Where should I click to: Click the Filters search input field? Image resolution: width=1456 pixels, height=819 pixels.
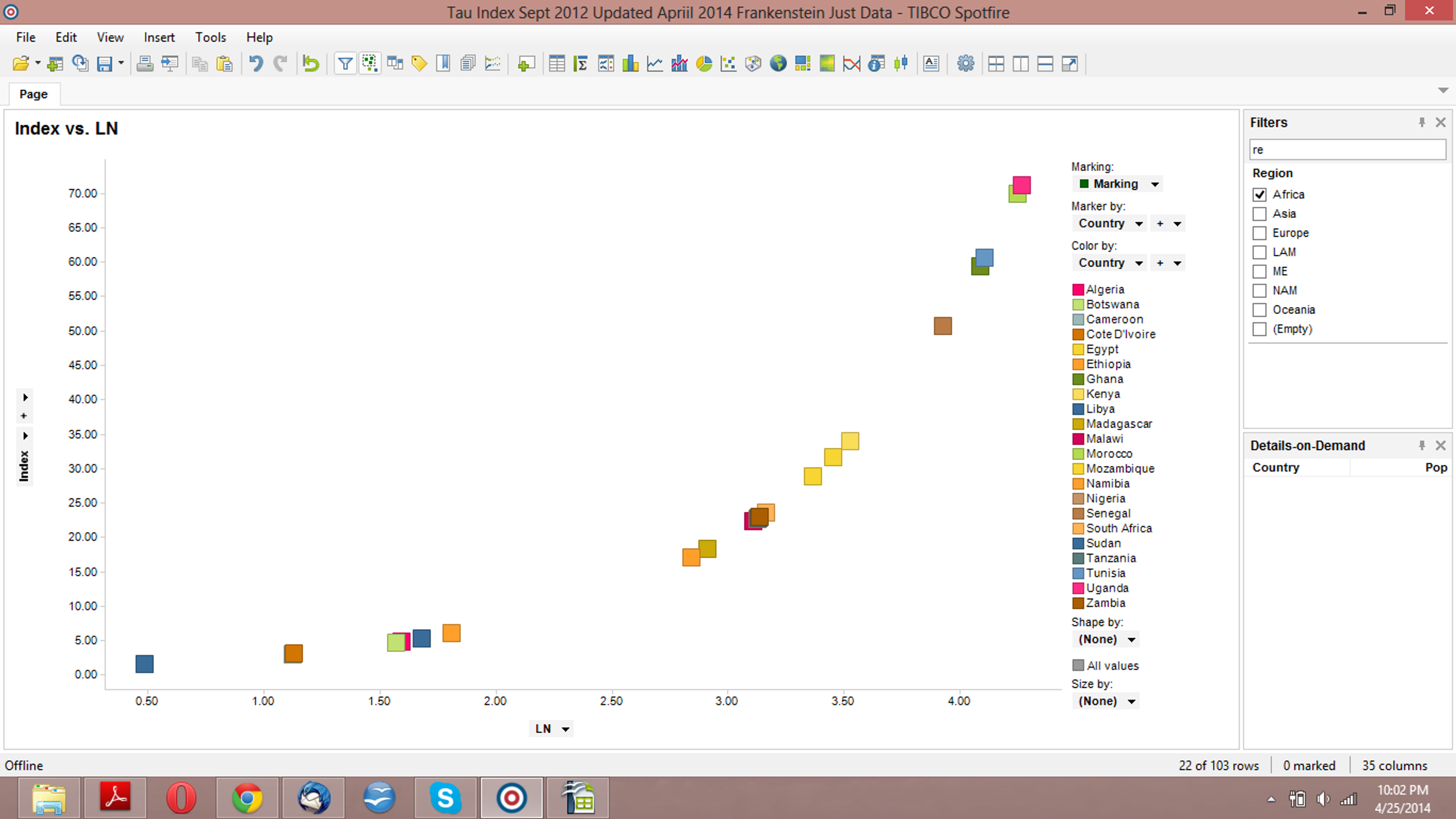[1346, 150]
